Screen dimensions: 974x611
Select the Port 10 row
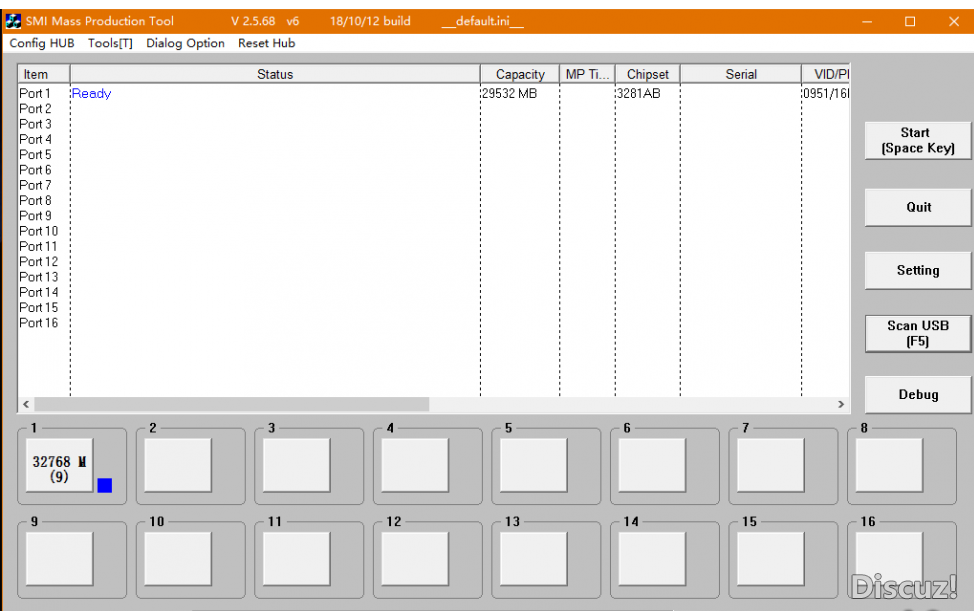coord(434,231)
